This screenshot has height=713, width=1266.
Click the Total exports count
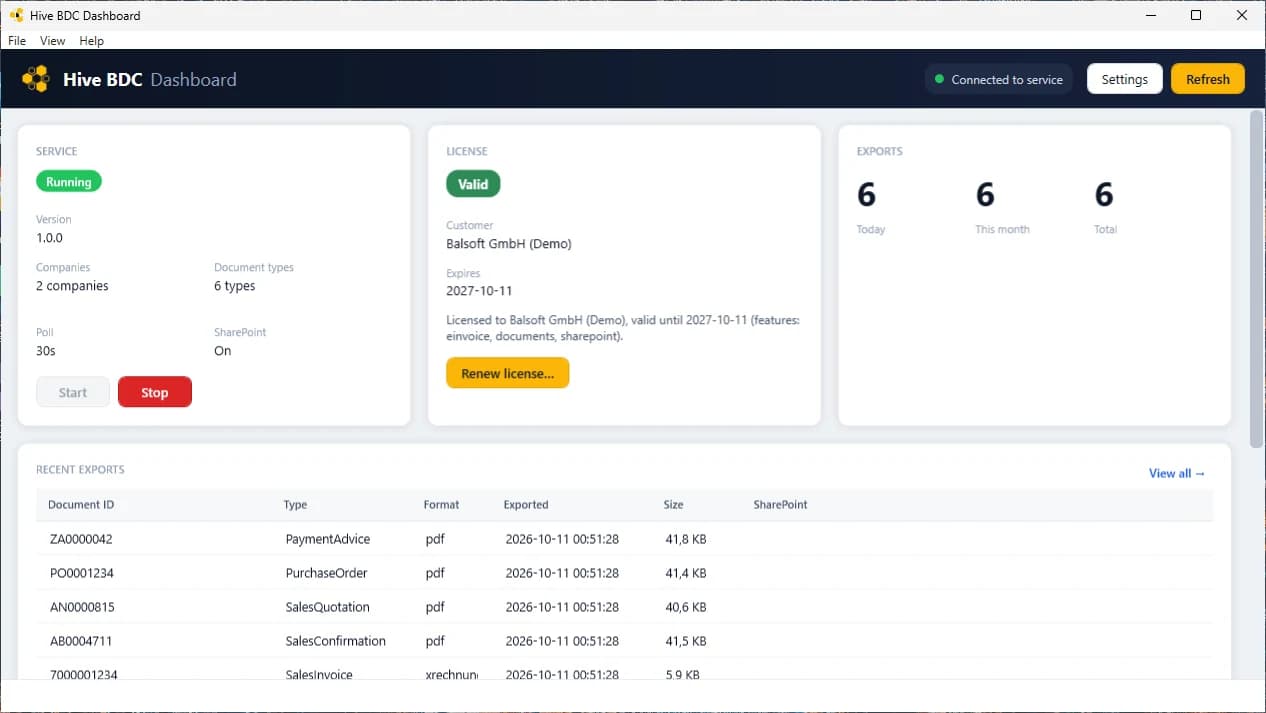[x=1104, y=194]
